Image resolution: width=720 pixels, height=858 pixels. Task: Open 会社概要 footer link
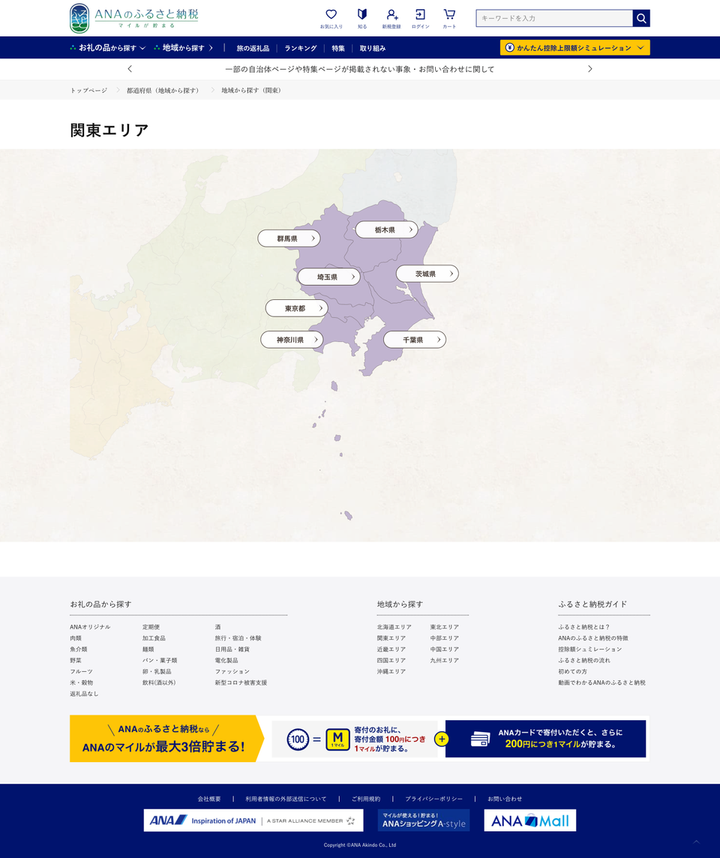(209, 799)
